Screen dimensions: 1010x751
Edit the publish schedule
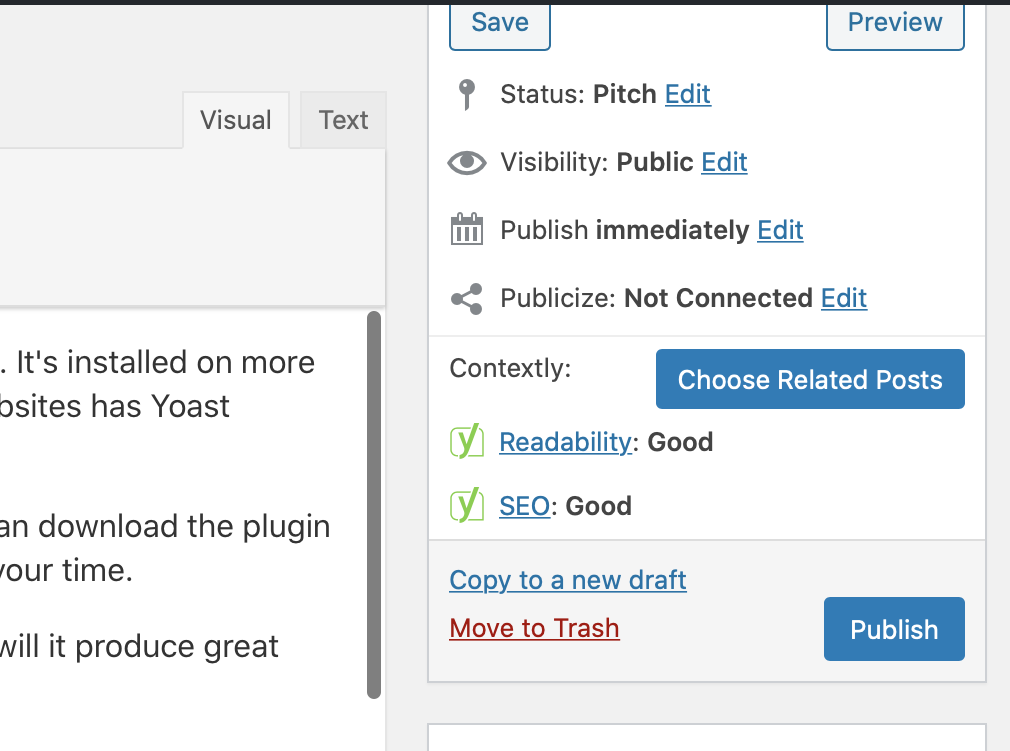pos(780,229)
